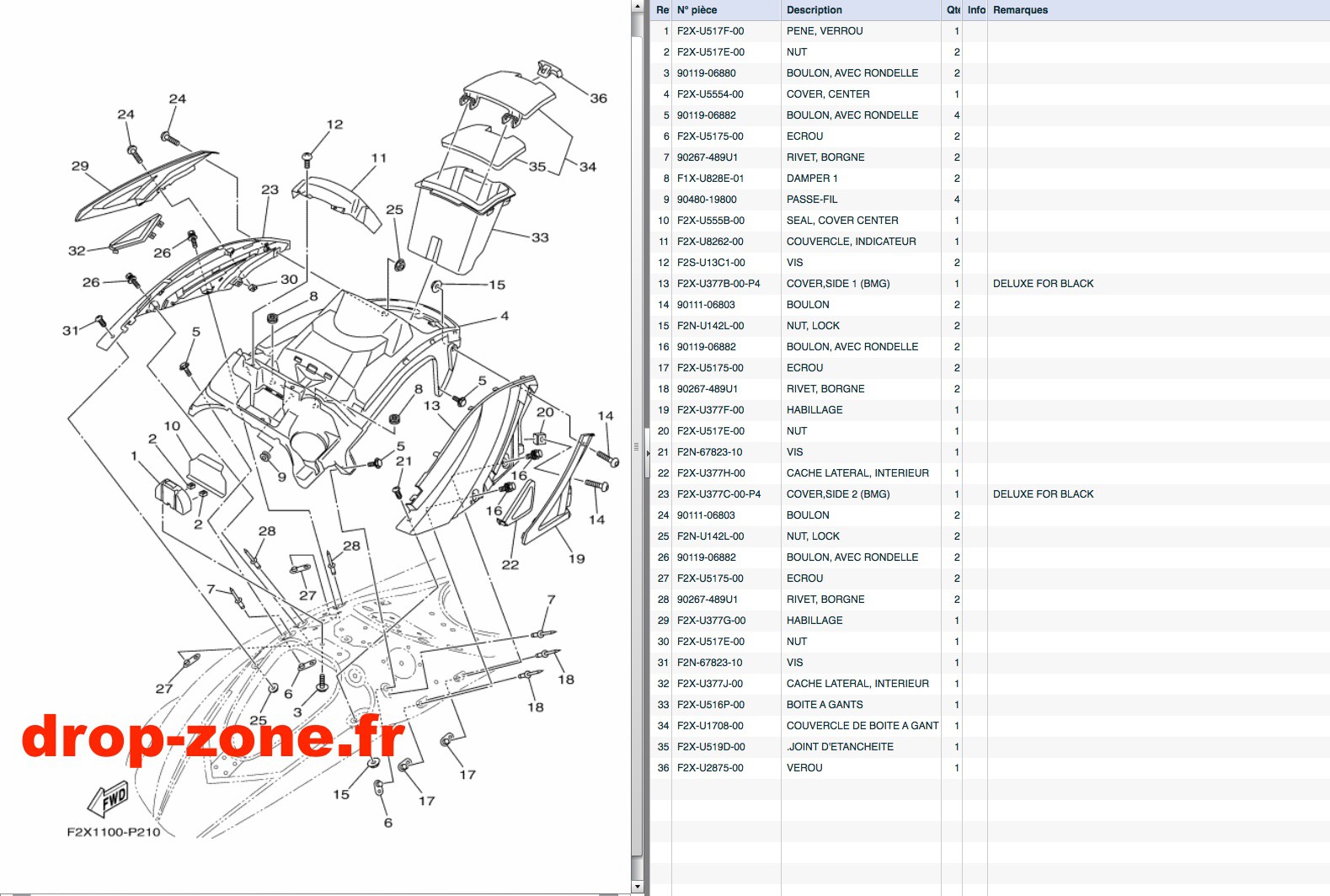Select part number F2X-U377H-00
This screenshot has width=1330, height=896.
[x=711, y=473]
